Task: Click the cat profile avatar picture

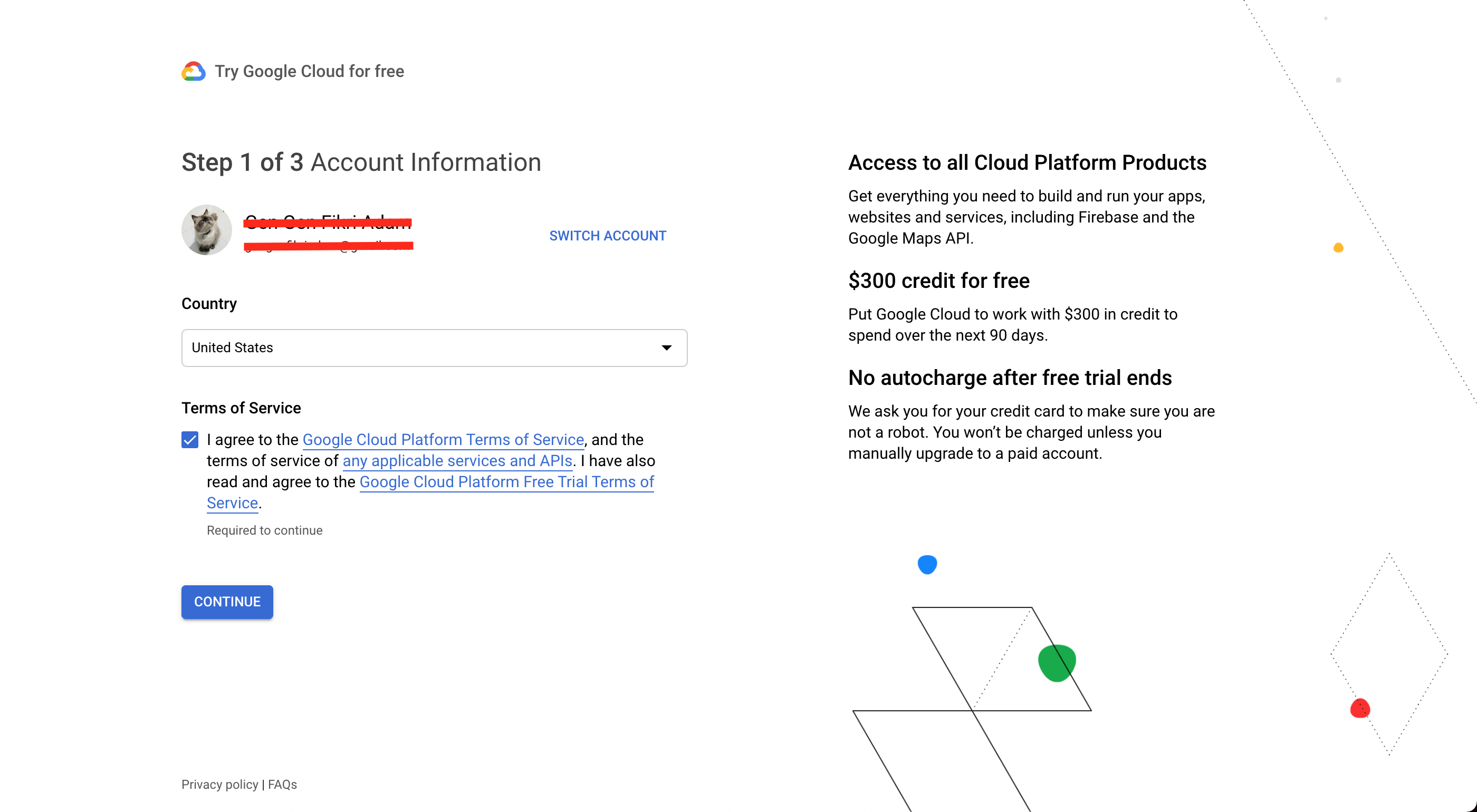Action: click(206, 230)
